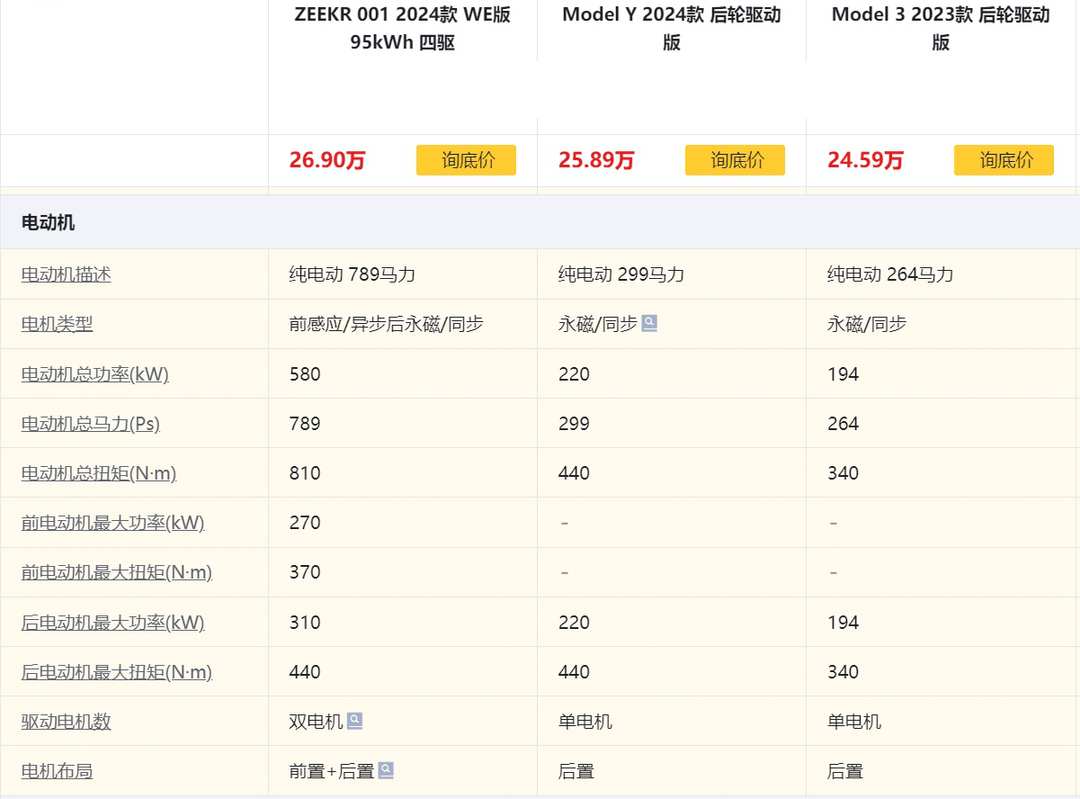Open the 电机类型 parameter link
The width and height of the screenshot is (1080, 799).
(x=57, y=324)
